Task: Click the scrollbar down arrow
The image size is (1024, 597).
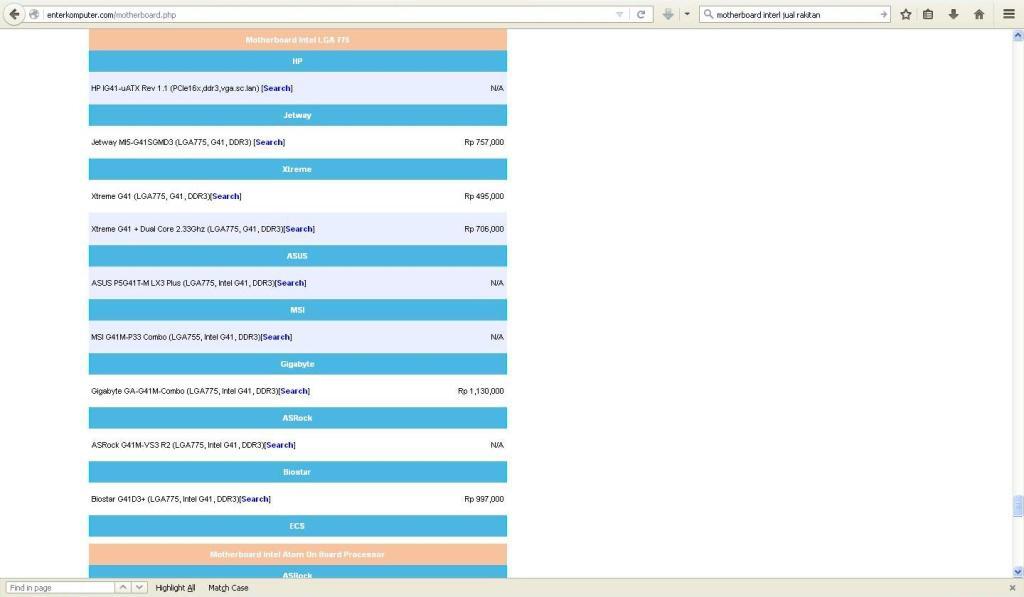Action: pos(1017,572)
